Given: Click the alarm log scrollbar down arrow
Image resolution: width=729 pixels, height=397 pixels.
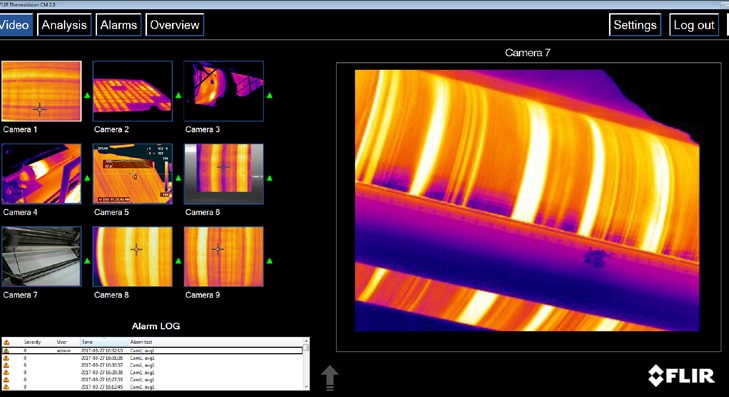Looking at the screenshot, I should point(306,387).
